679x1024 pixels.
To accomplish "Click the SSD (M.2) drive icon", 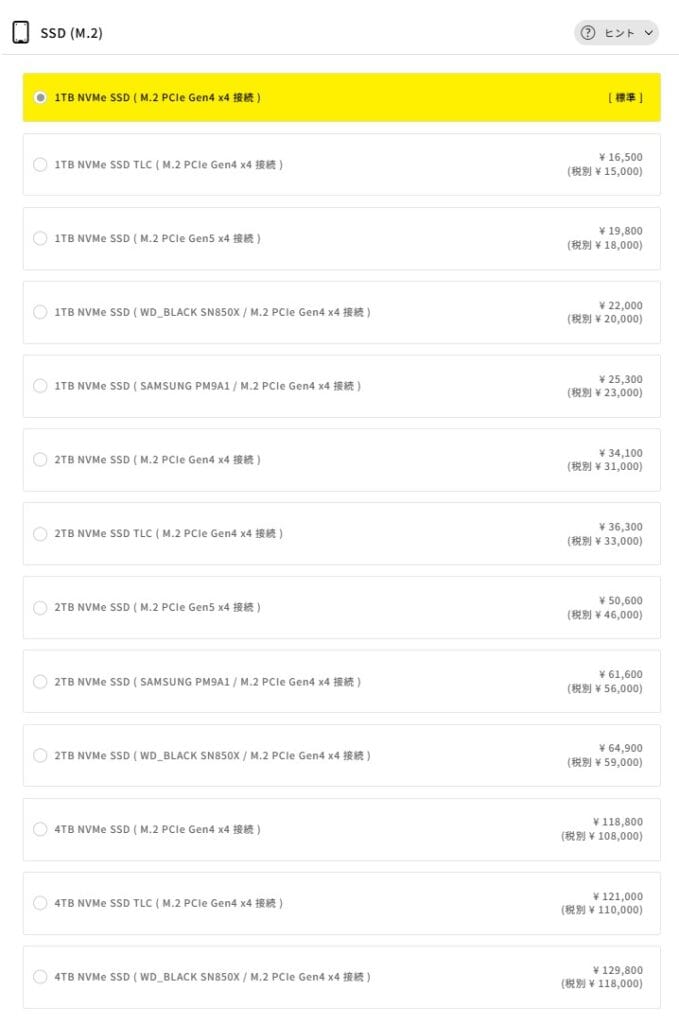I will click(20, 32).
